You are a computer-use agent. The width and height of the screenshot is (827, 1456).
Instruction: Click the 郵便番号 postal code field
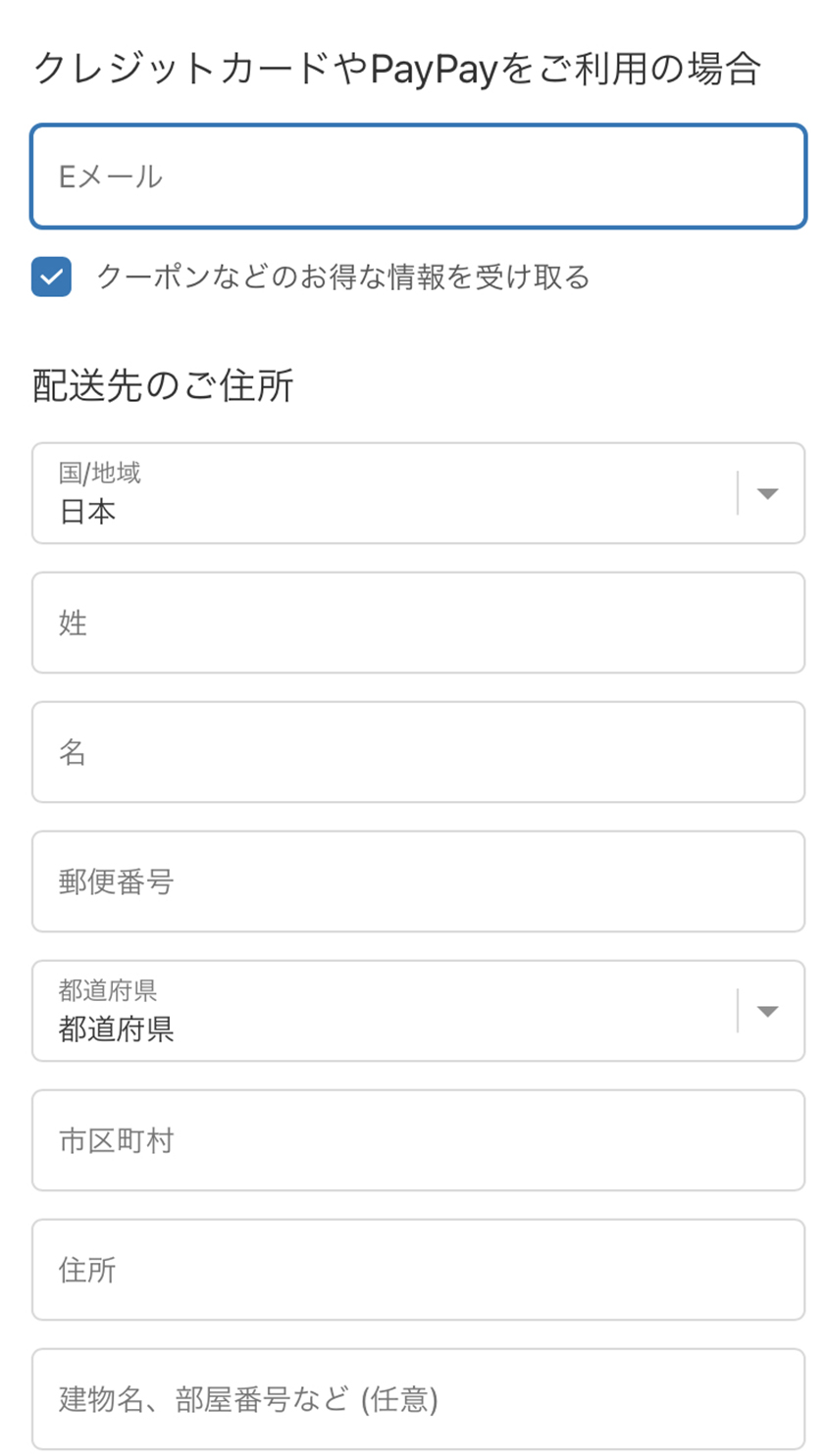(x=418, y=881)
